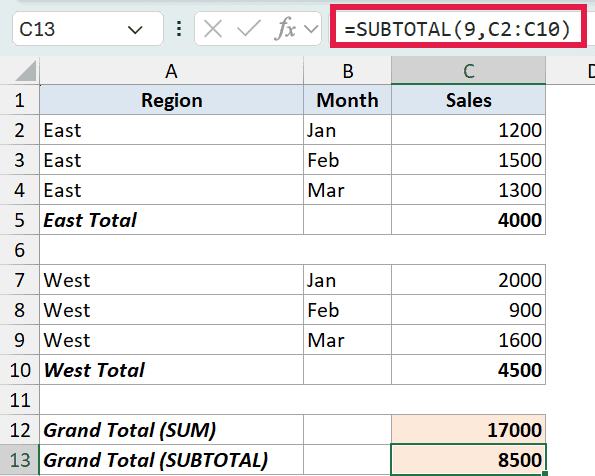Select row 13 header

[19, 460]
